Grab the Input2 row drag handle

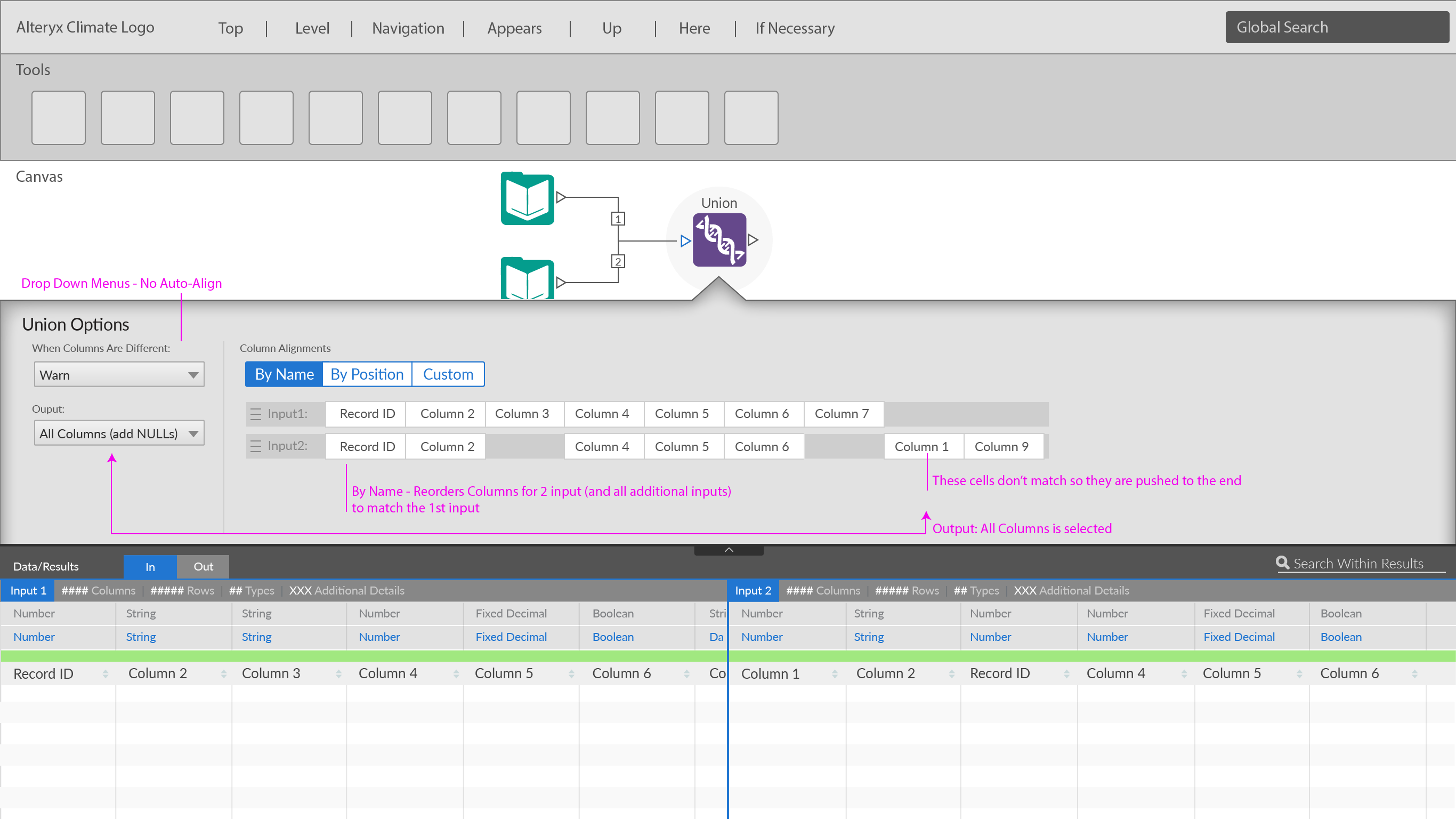(x=255, y=446)
